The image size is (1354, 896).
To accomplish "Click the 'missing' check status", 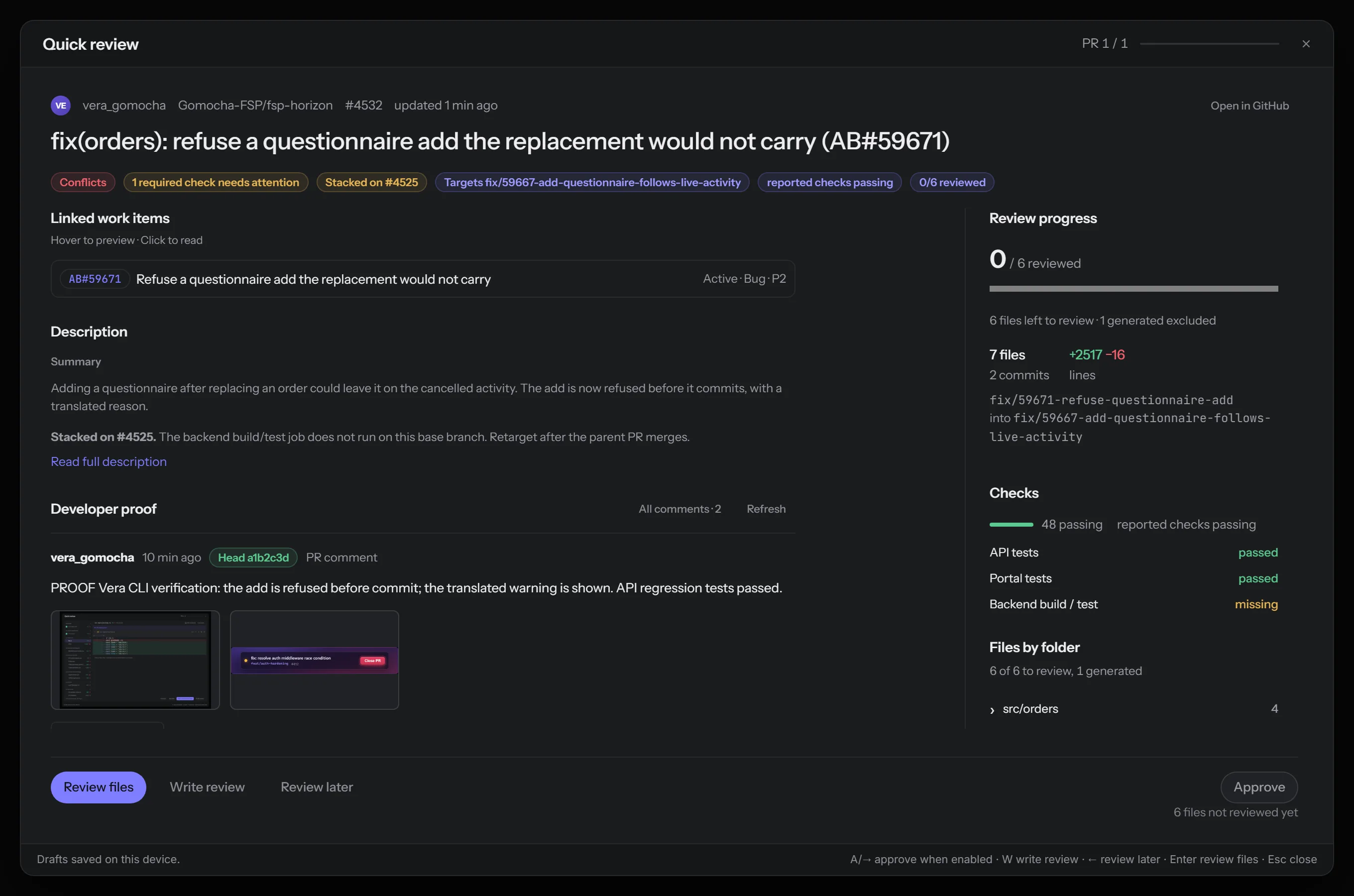I will tap(1256, 604).
